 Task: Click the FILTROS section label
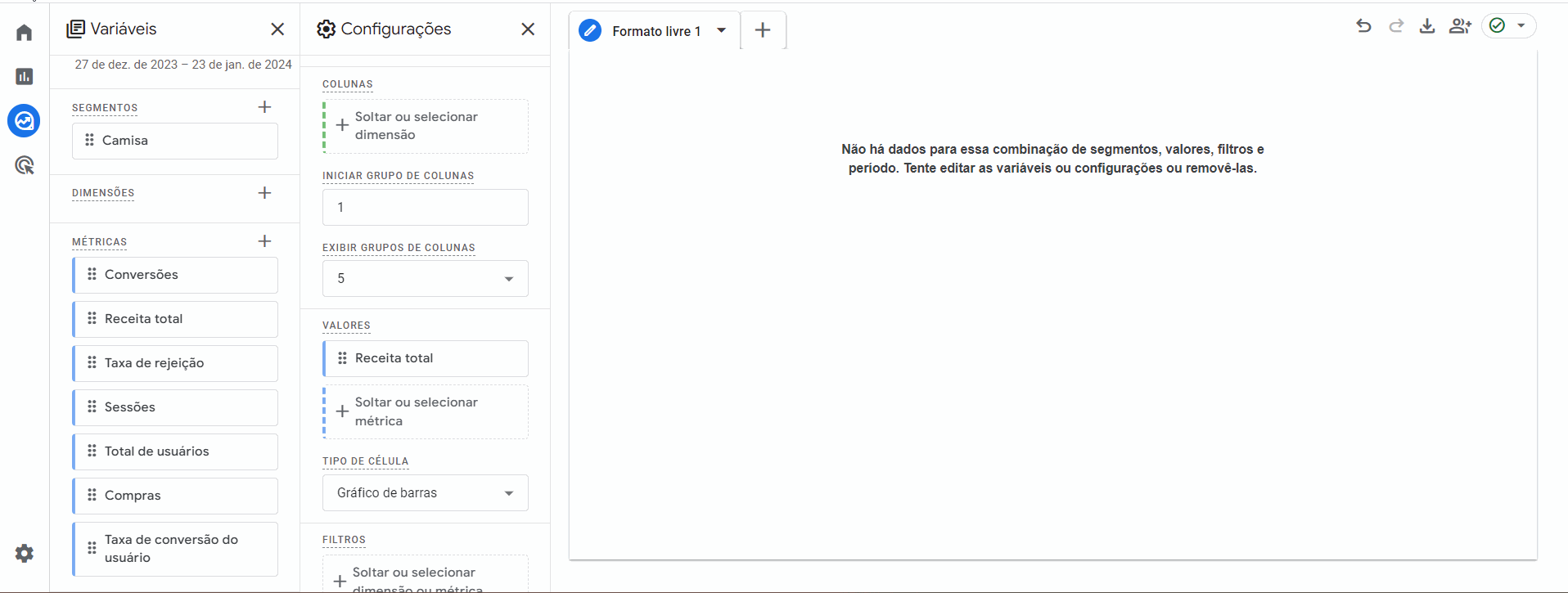344,540
